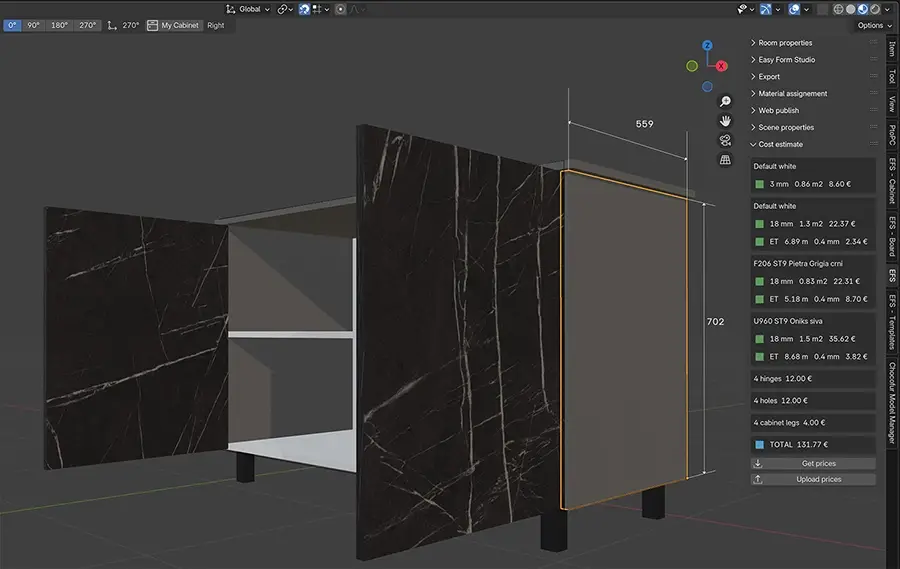Collapse the Cost estimate panel
The width and height of the screenshot is (900, 569).
click(x=780, y=144)
